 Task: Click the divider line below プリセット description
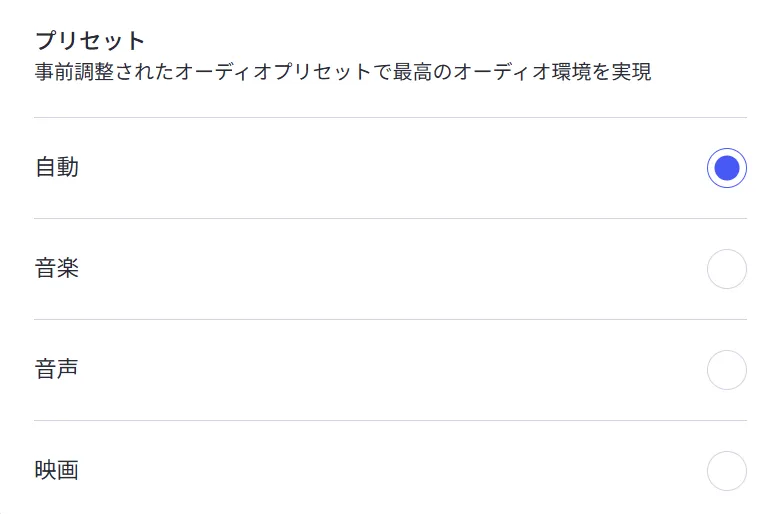390,118
